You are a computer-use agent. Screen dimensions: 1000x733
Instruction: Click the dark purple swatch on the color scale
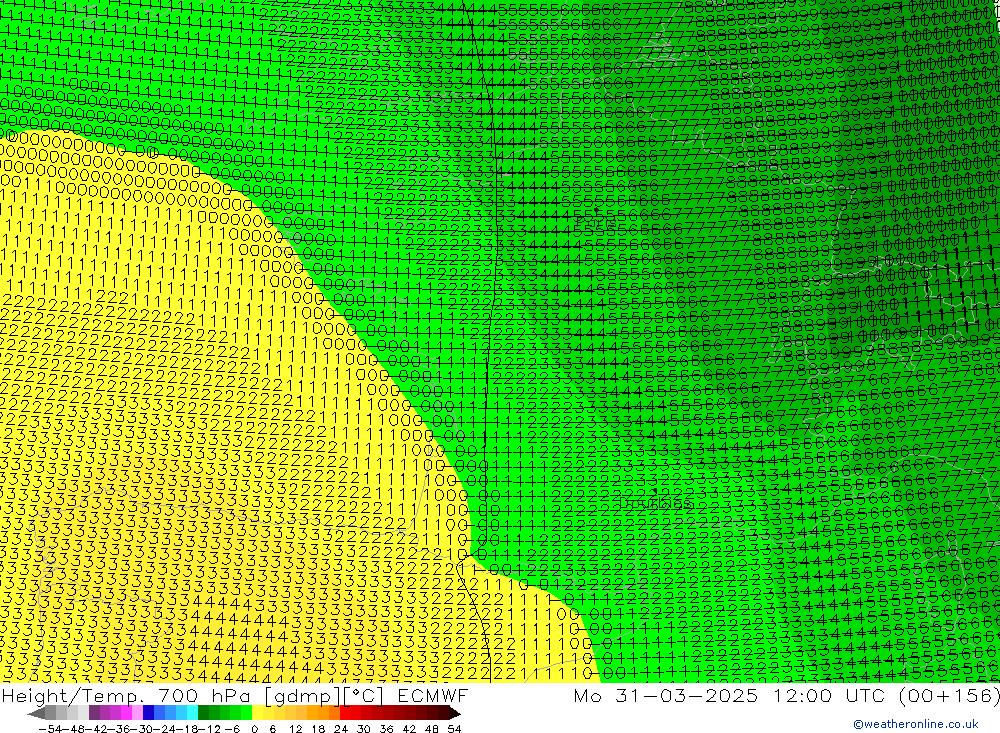[x=94, y=713]
